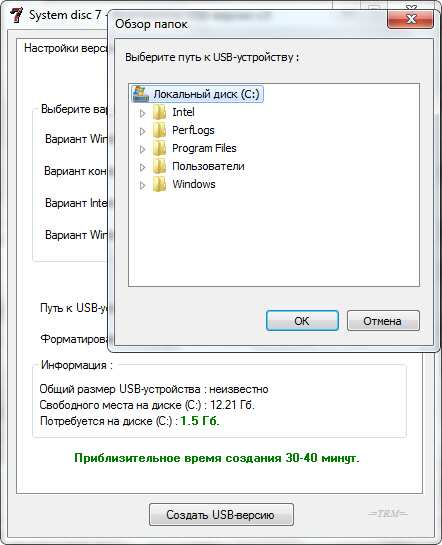
Task: Close the Обзор папок dialog
Action: (x=410, y=19)
